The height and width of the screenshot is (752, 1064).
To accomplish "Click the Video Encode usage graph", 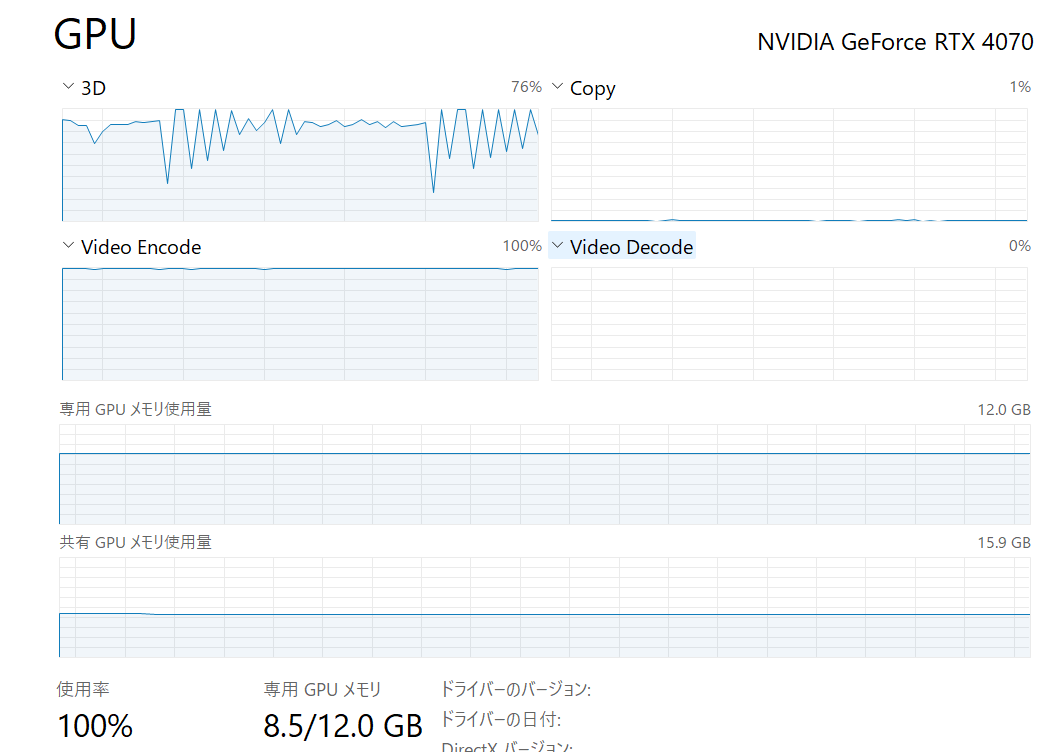I will tap(300, 323).
